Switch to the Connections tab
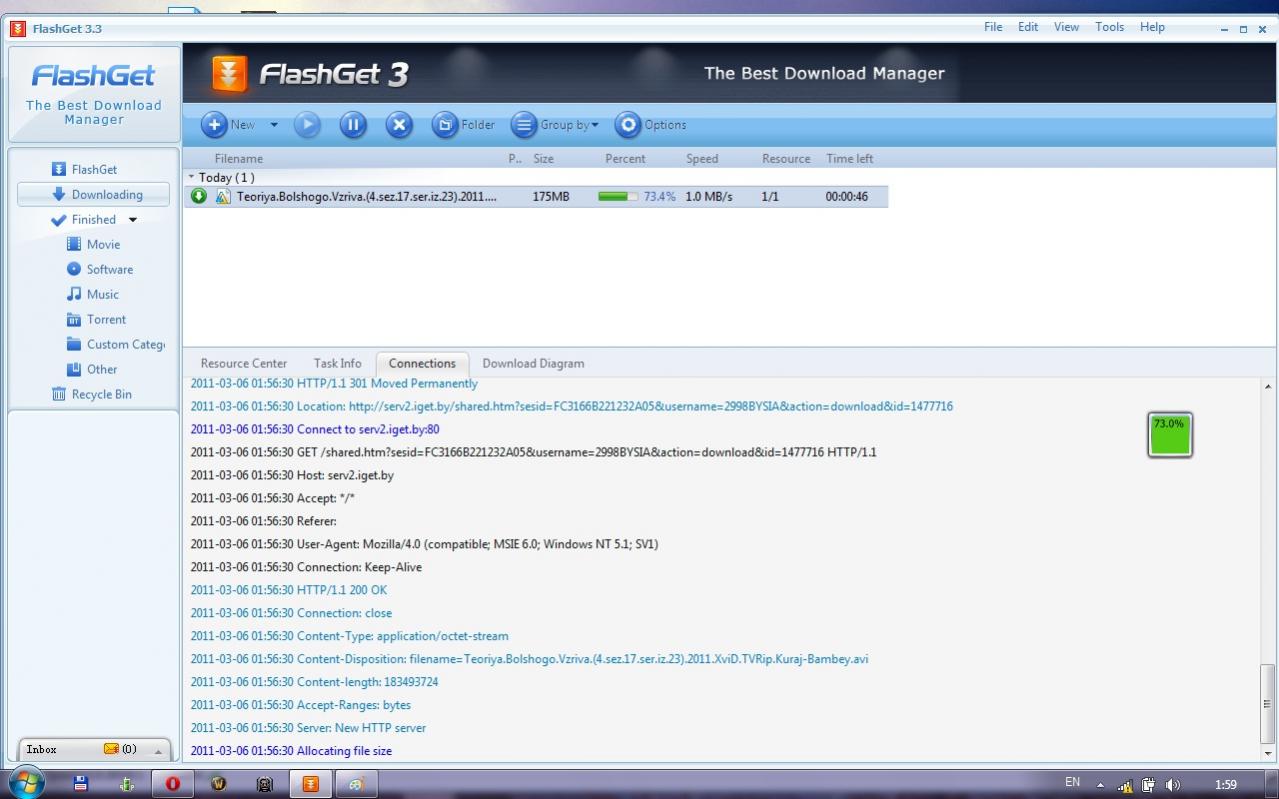The width and height of the screenshot is (1279, 799). pos(422,364)
